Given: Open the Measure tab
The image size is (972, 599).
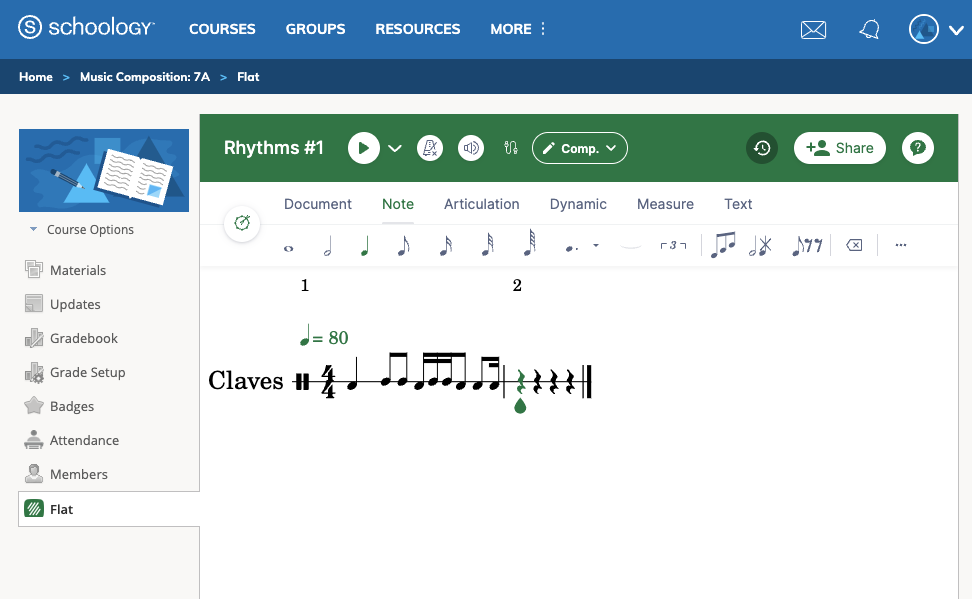Looking at the screenshot, I should pos(665,204).
